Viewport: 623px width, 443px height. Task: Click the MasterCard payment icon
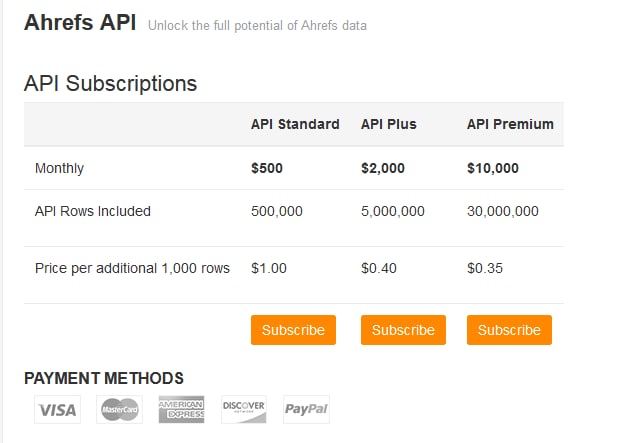point(120,409)
